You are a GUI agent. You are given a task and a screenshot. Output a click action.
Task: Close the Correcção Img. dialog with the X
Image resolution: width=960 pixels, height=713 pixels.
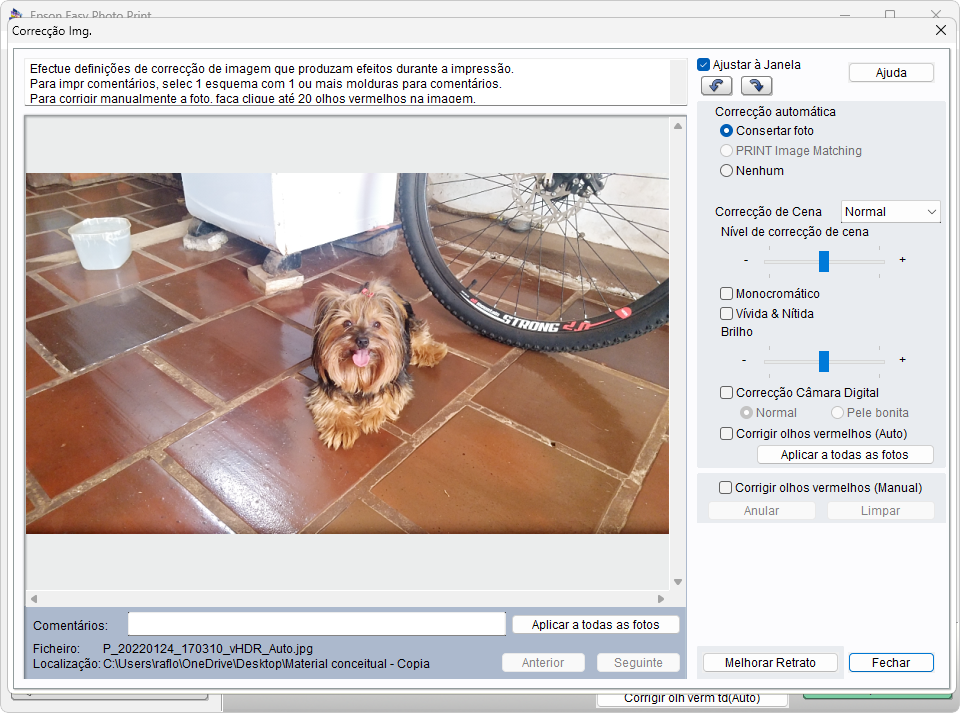[x=941, y=30]
